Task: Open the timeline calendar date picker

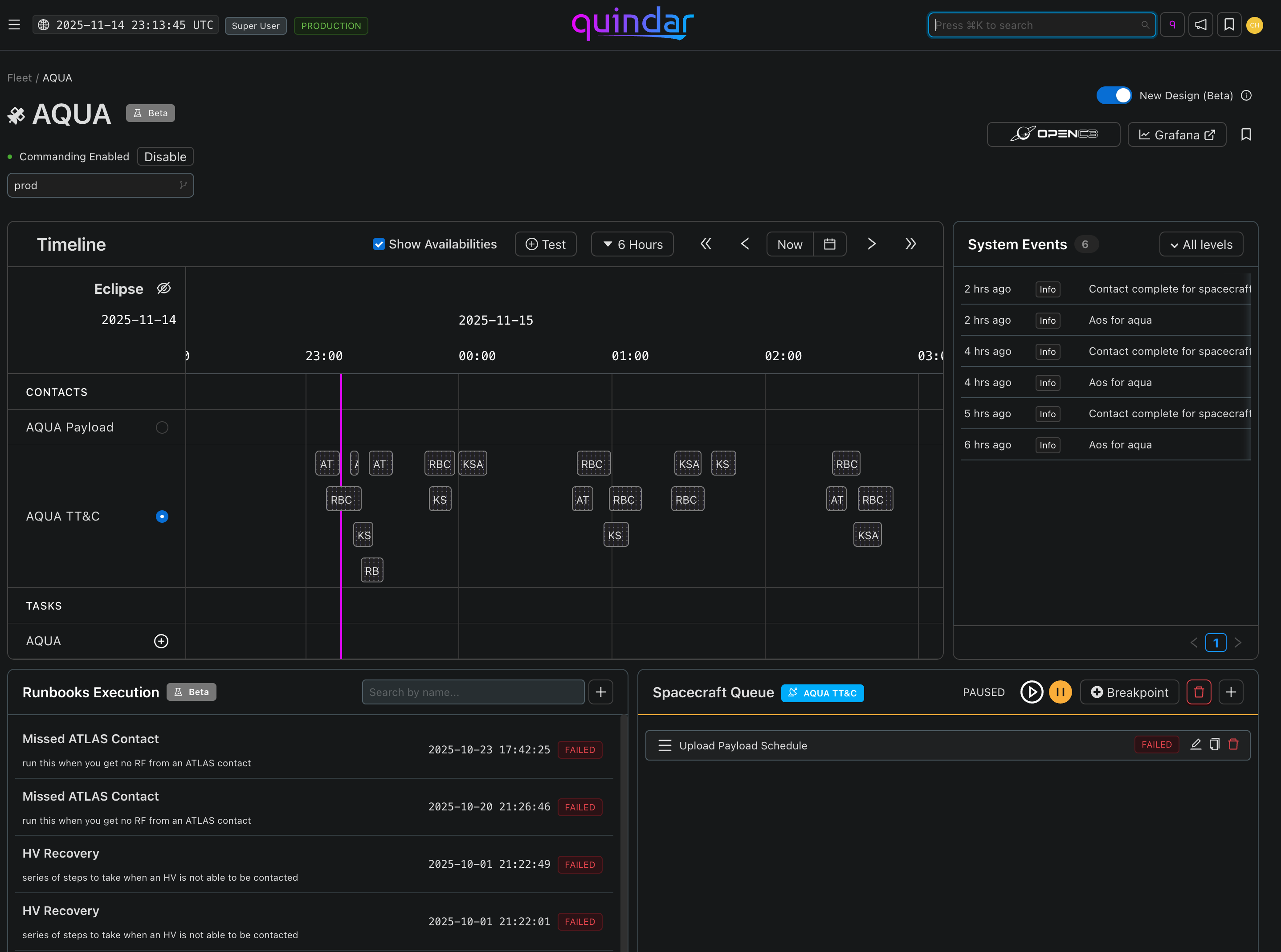Action: (x=830, y=244)
